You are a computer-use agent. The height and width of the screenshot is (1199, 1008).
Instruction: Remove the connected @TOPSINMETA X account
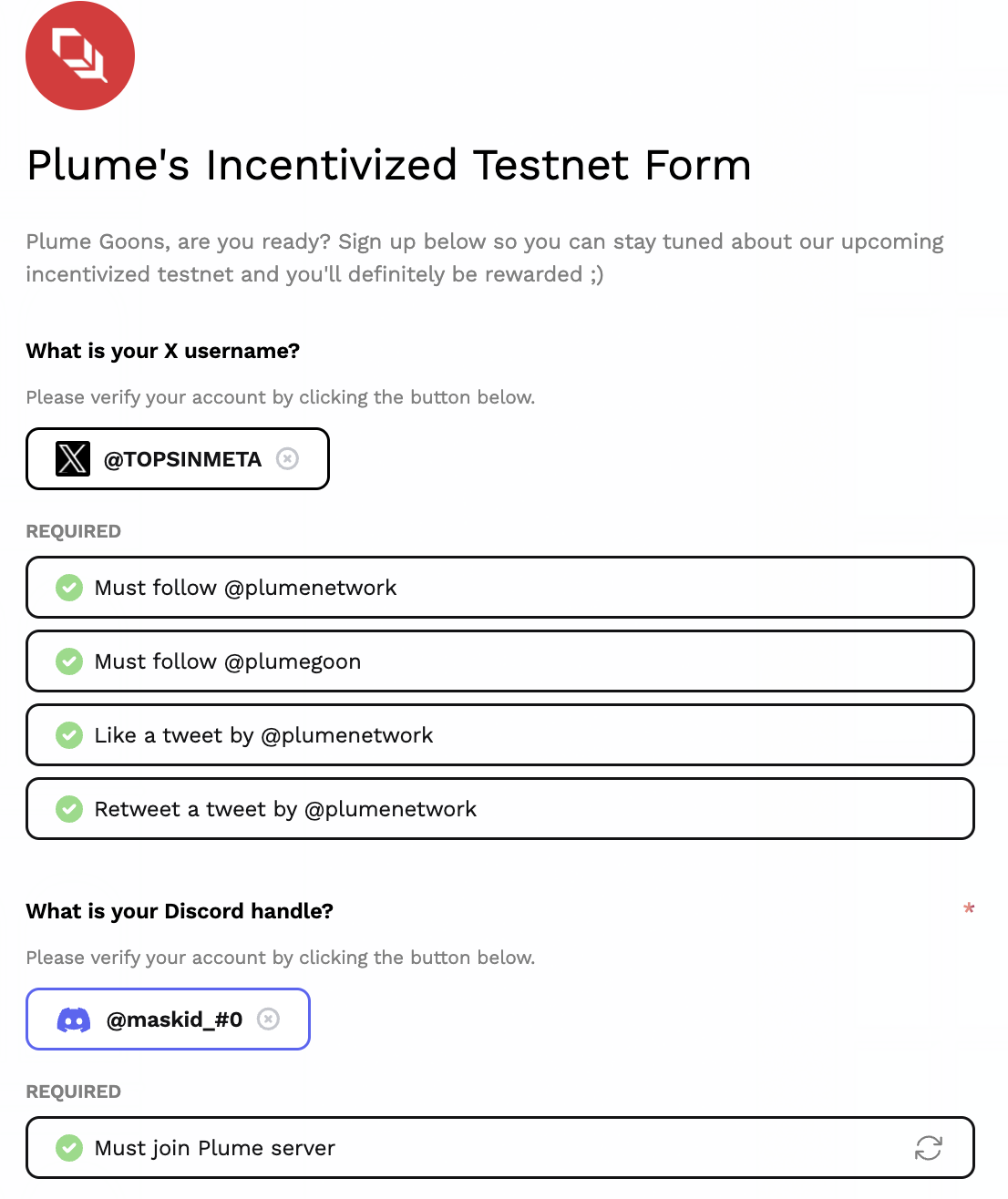(287, 458)
